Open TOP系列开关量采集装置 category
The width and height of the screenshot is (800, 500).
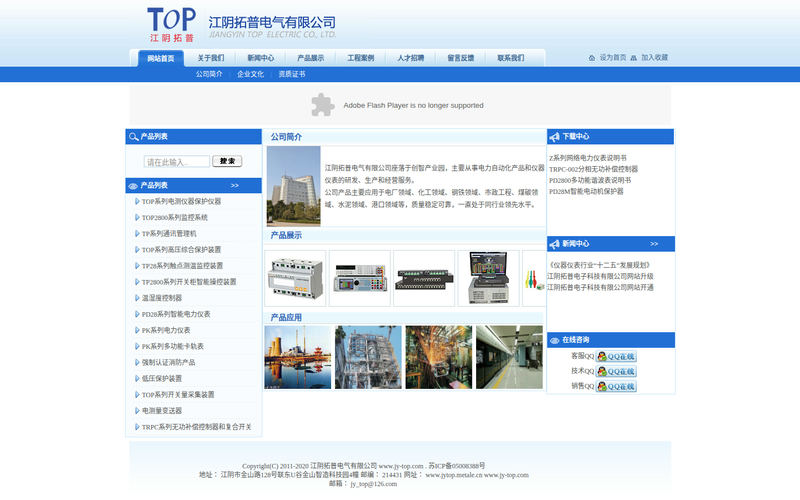point(178,395)
